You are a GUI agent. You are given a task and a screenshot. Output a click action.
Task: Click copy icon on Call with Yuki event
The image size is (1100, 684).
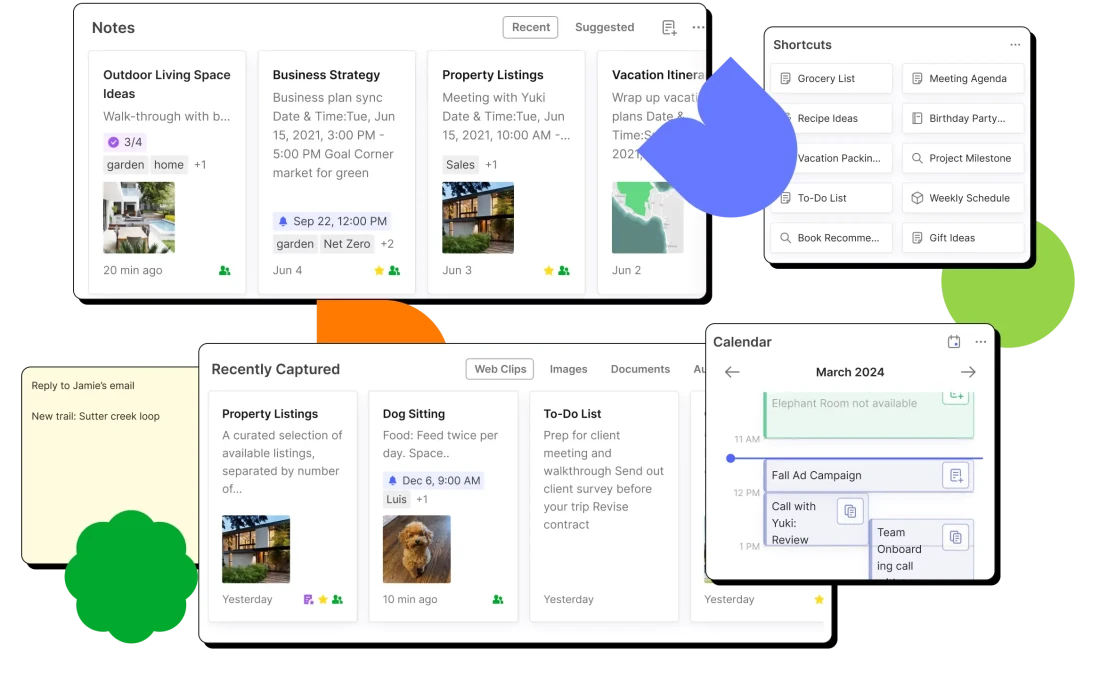point(849,511)
